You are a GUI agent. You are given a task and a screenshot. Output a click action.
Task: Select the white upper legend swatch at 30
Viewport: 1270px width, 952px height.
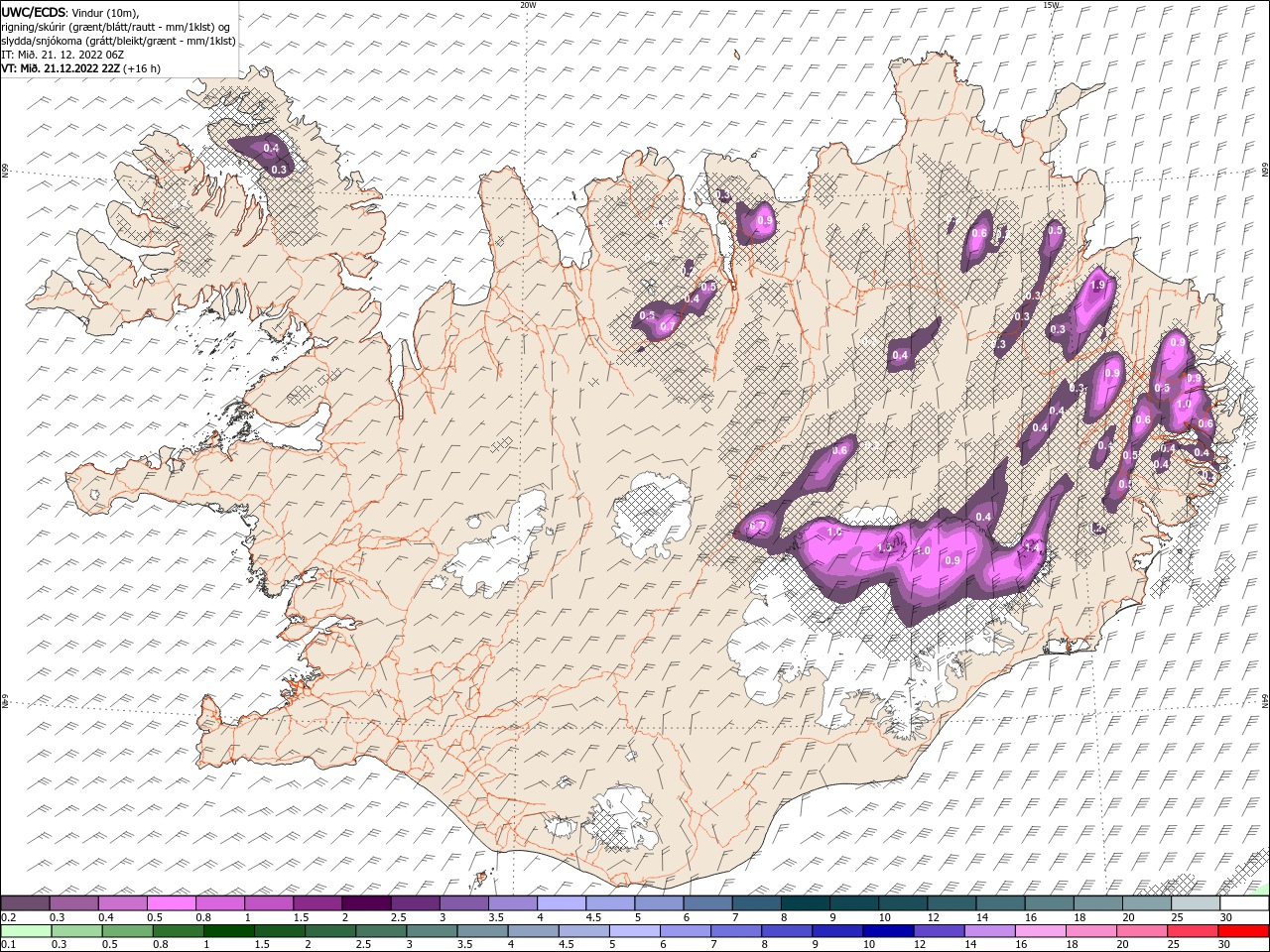point(1244,903)
